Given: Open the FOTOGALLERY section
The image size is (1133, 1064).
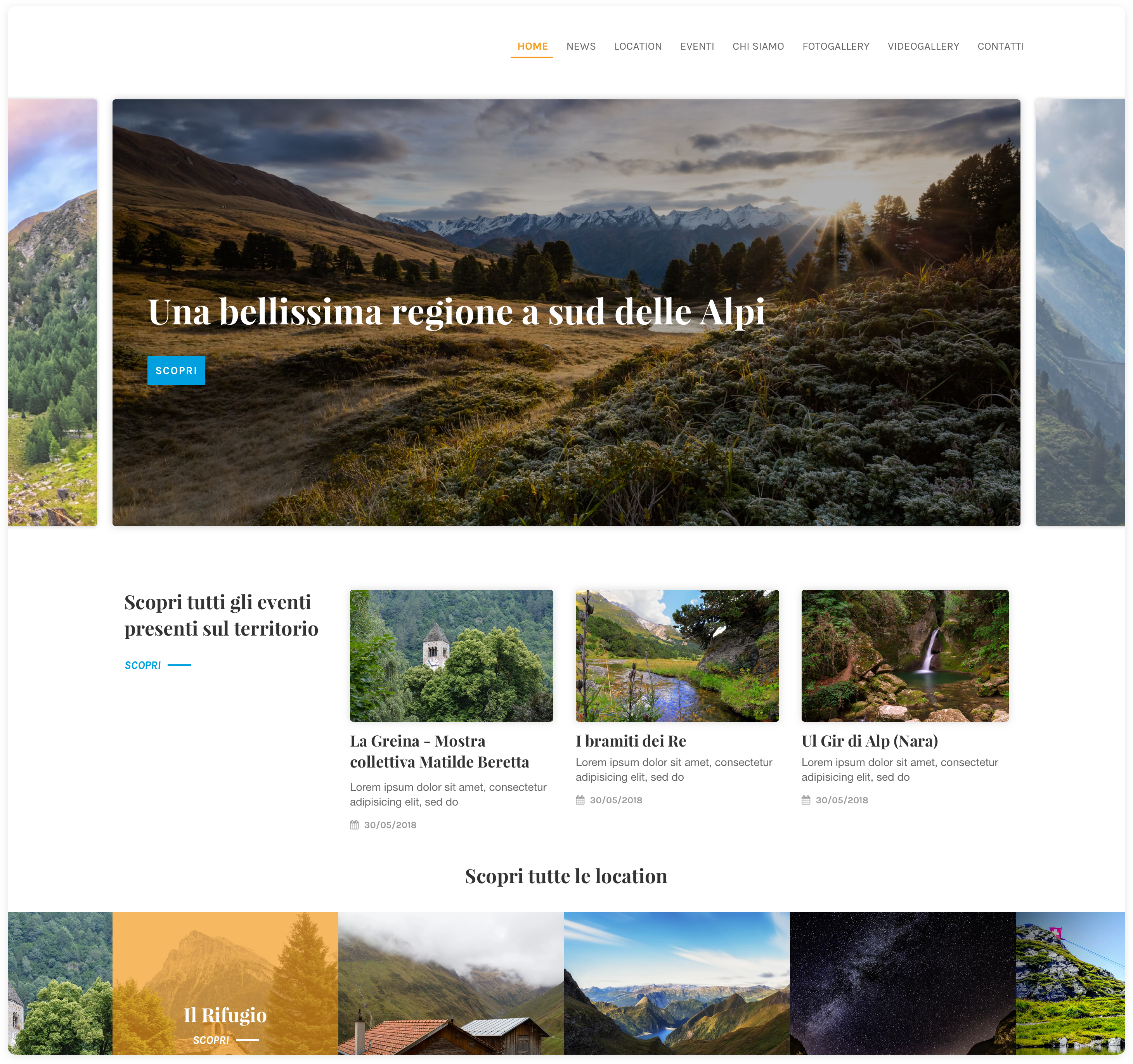Looking at the screenshot, I should (835, 46).
